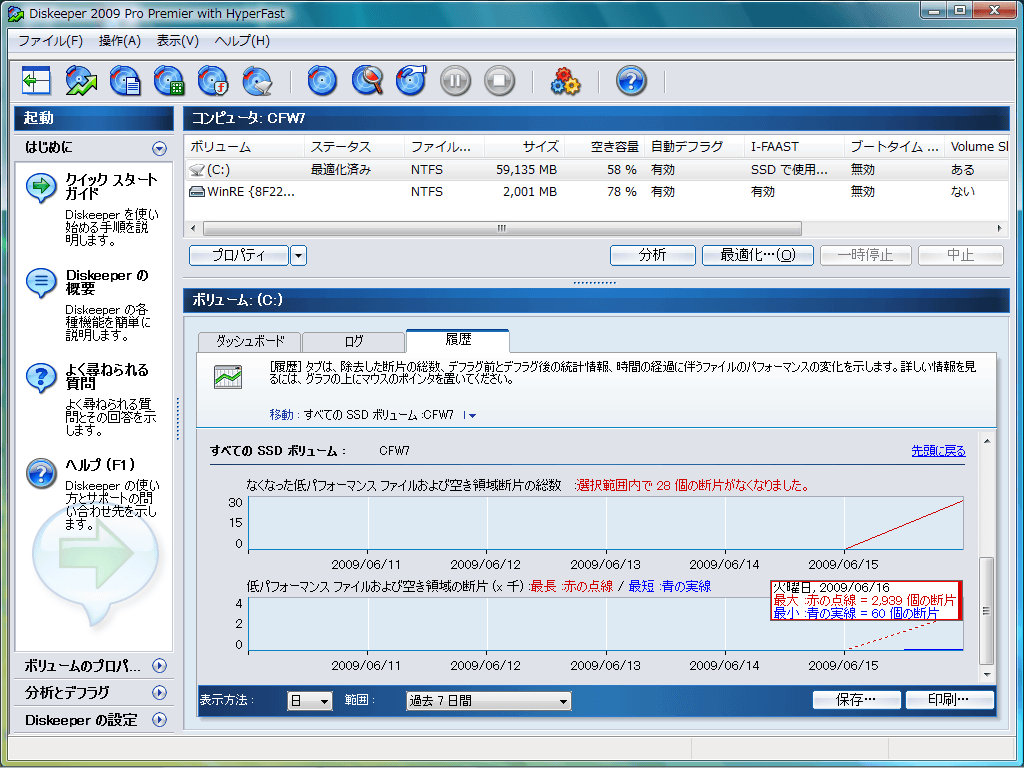Expand the ボリュームのプロパティ section
Viewport: 1024px width, 768px height.
[x=159, y=665]
